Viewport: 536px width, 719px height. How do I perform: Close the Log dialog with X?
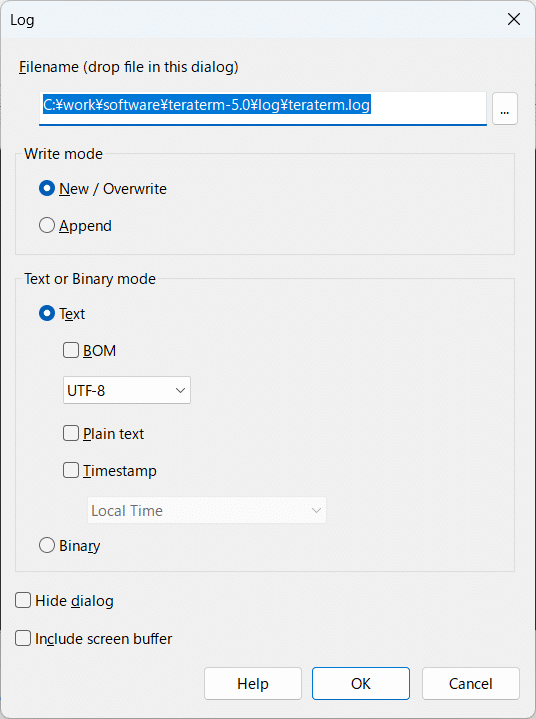(x=514, y=19)
